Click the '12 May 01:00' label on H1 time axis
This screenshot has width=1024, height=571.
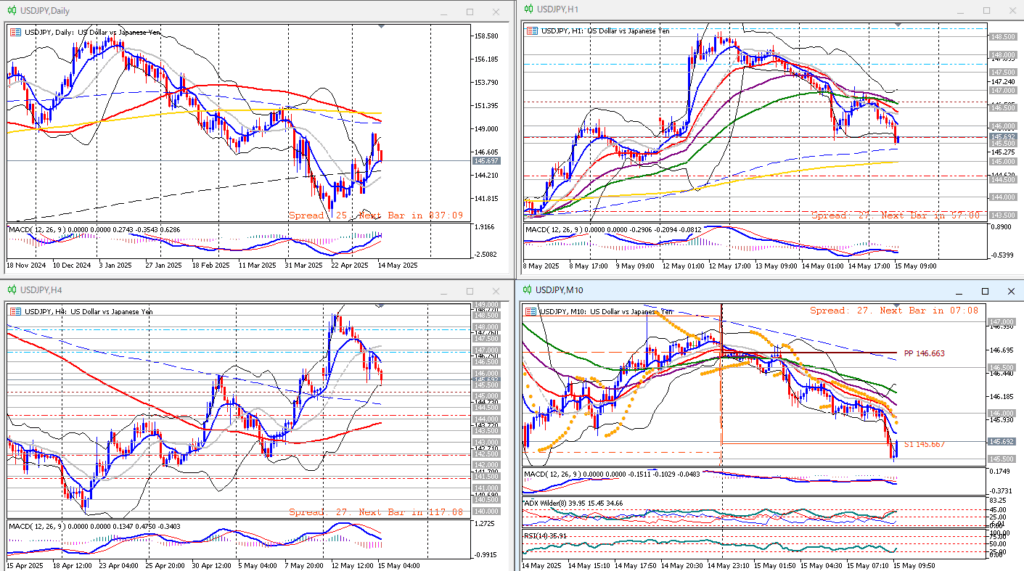pos(683,267)
